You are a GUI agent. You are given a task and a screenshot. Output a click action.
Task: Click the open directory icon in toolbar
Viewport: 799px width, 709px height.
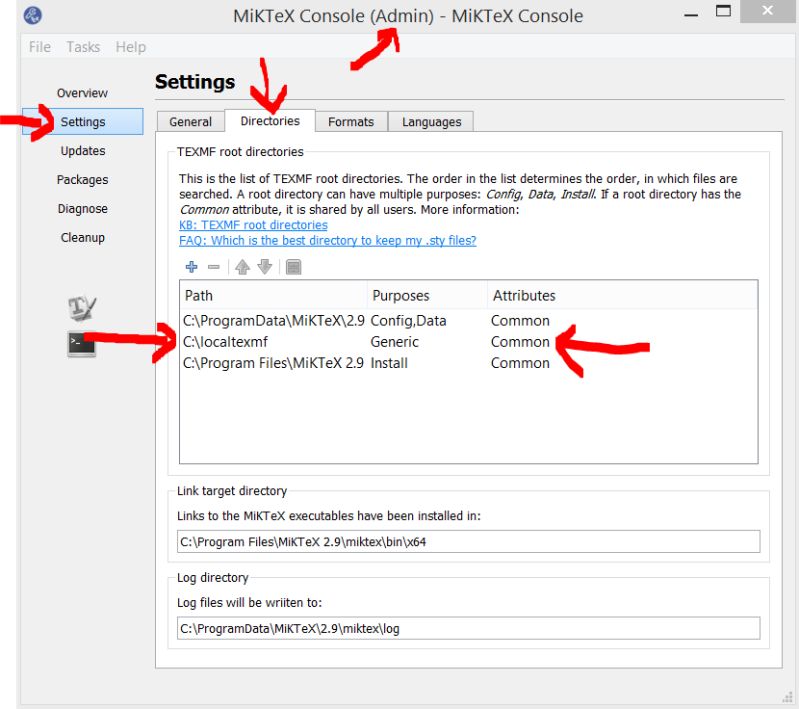[294, 267]
